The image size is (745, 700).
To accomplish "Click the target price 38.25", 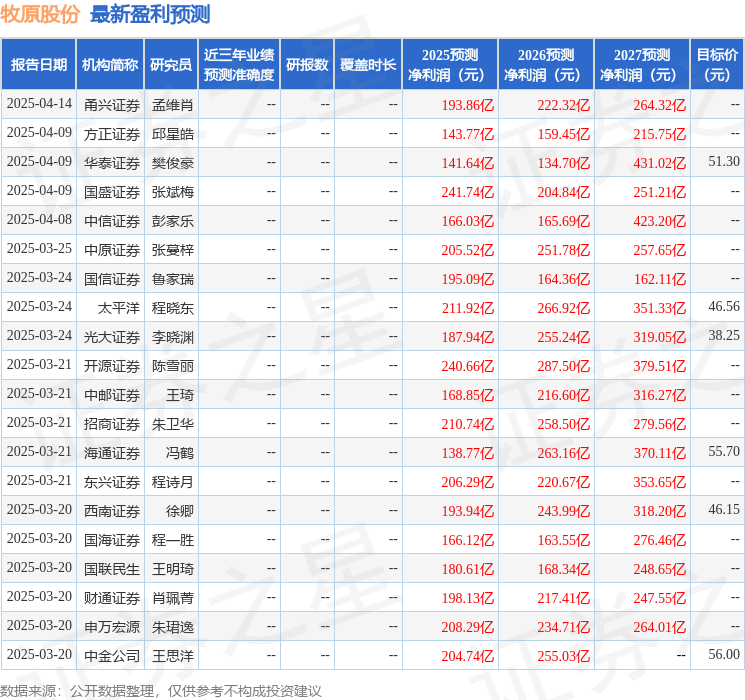I will click(x=724, y=336).
